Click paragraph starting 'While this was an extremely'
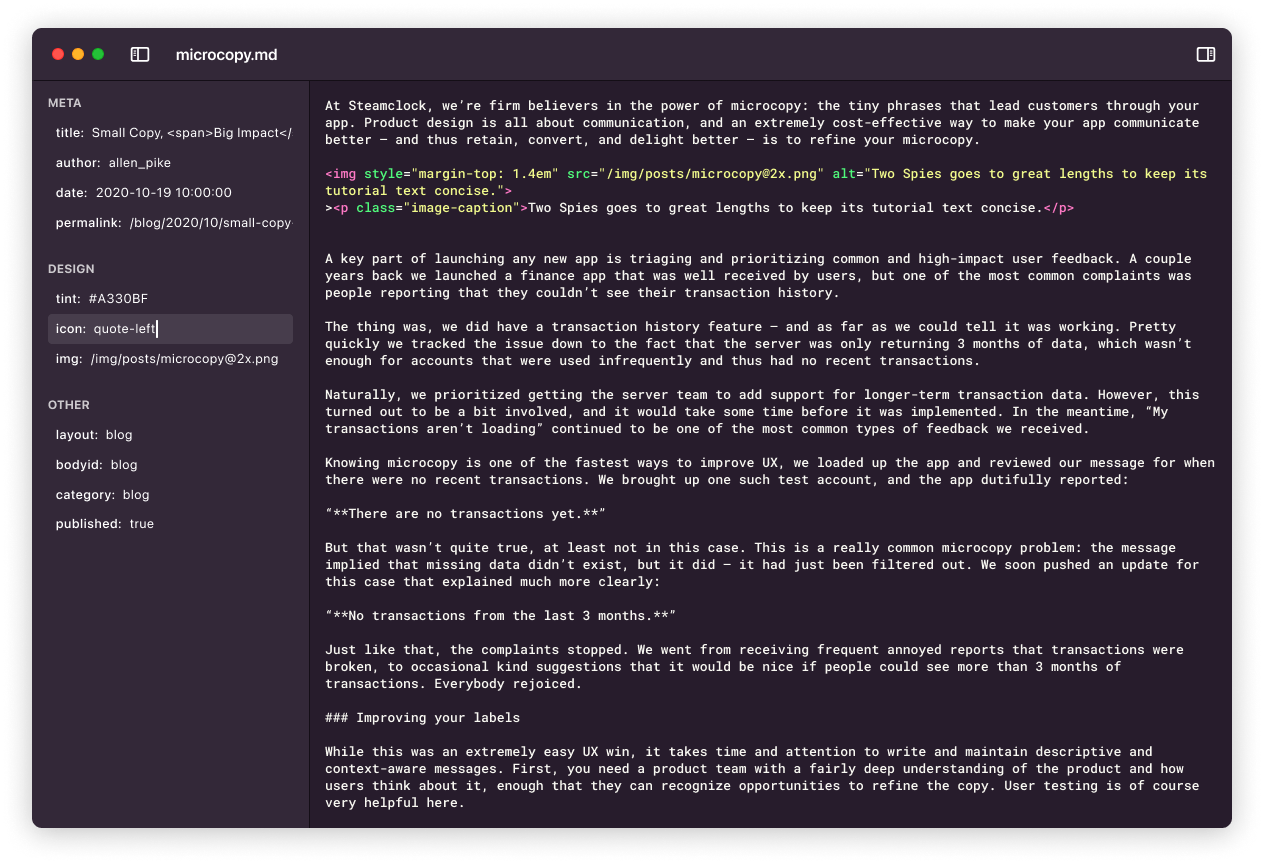Image resolution: width=1264 pixels, height=864 pixels. 762,777
